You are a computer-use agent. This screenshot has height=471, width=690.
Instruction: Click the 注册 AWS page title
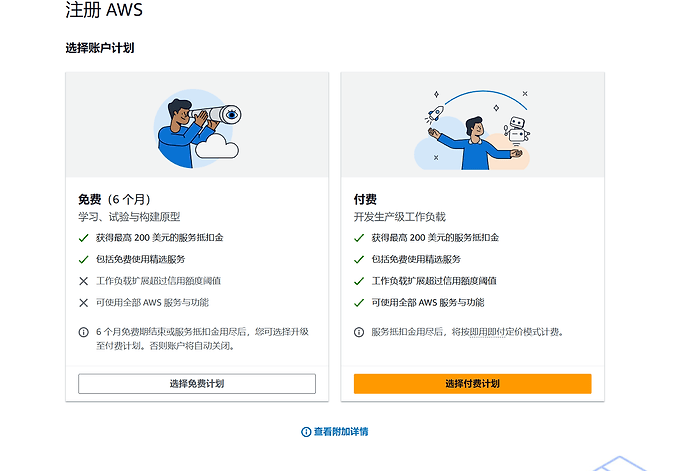tap(104, 10)
